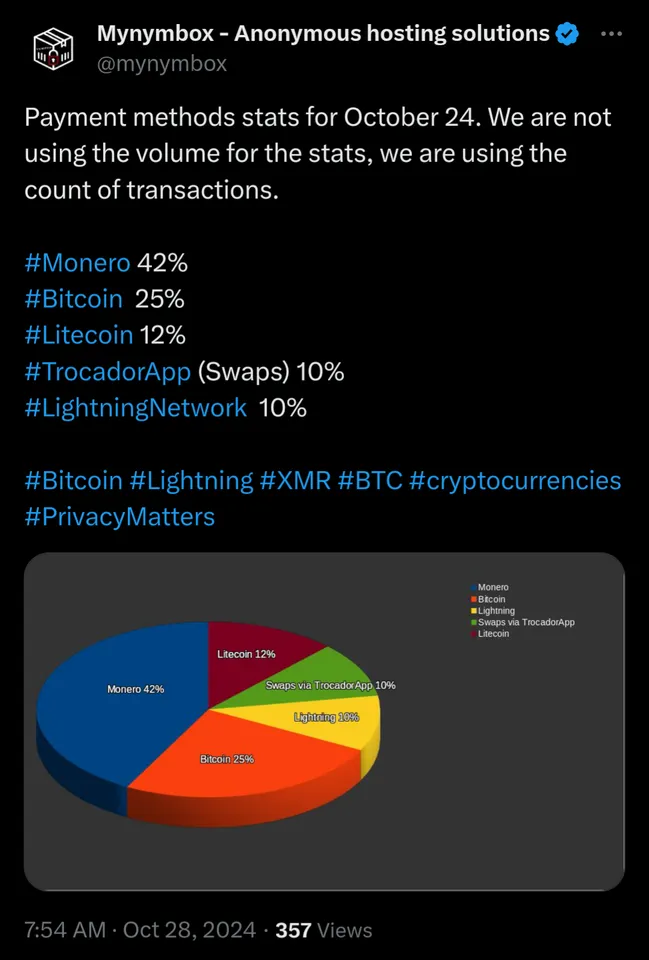
Task: Click the #Lightning hashtag
Action: [191, 480]
